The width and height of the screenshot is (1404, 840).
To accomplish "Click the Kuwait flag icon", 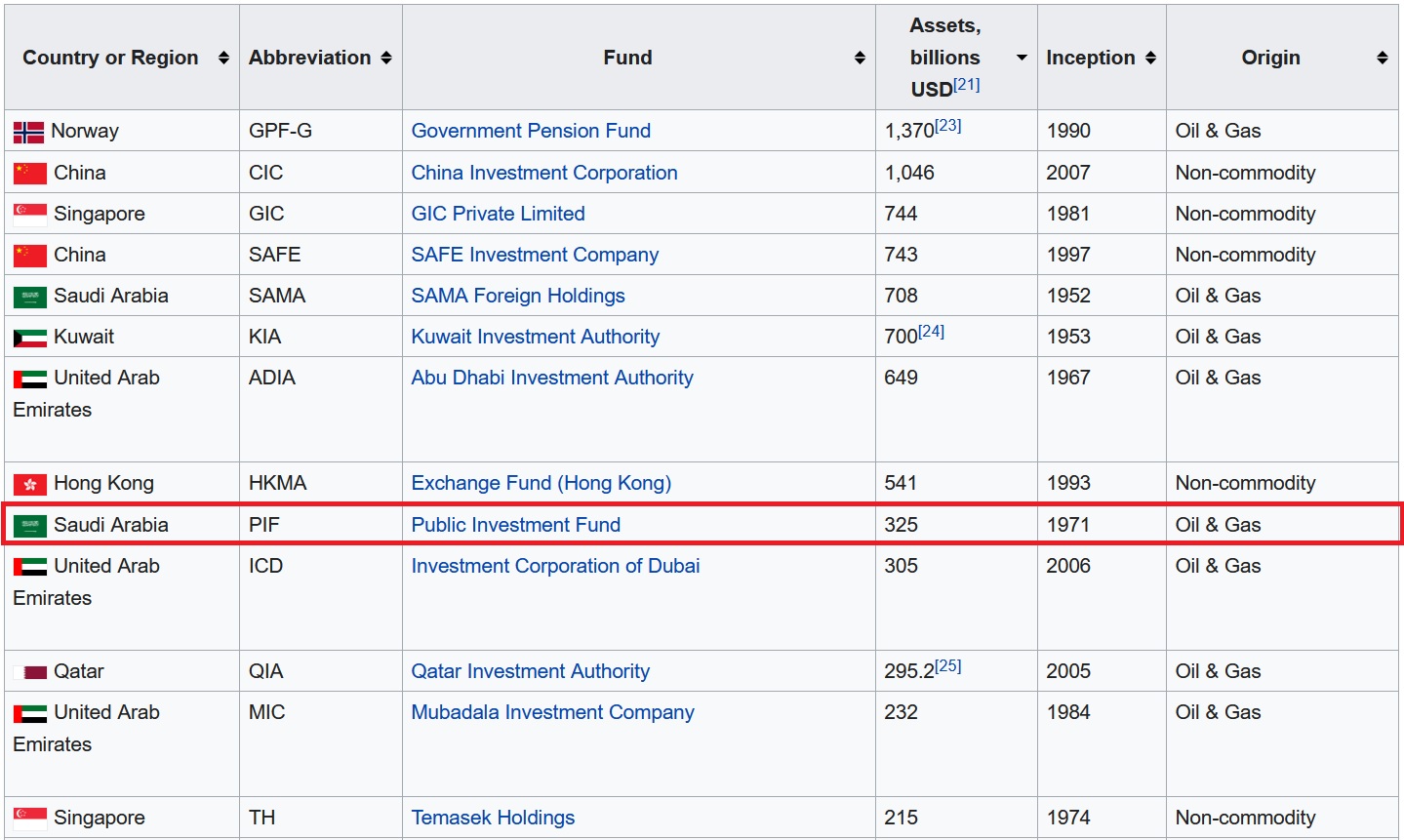I will (x=30, y=338).
